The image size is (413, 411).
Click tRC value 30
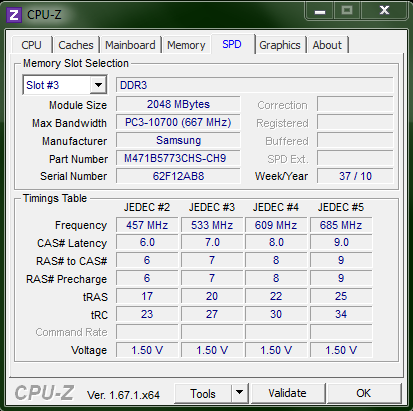tap(276, 314)
